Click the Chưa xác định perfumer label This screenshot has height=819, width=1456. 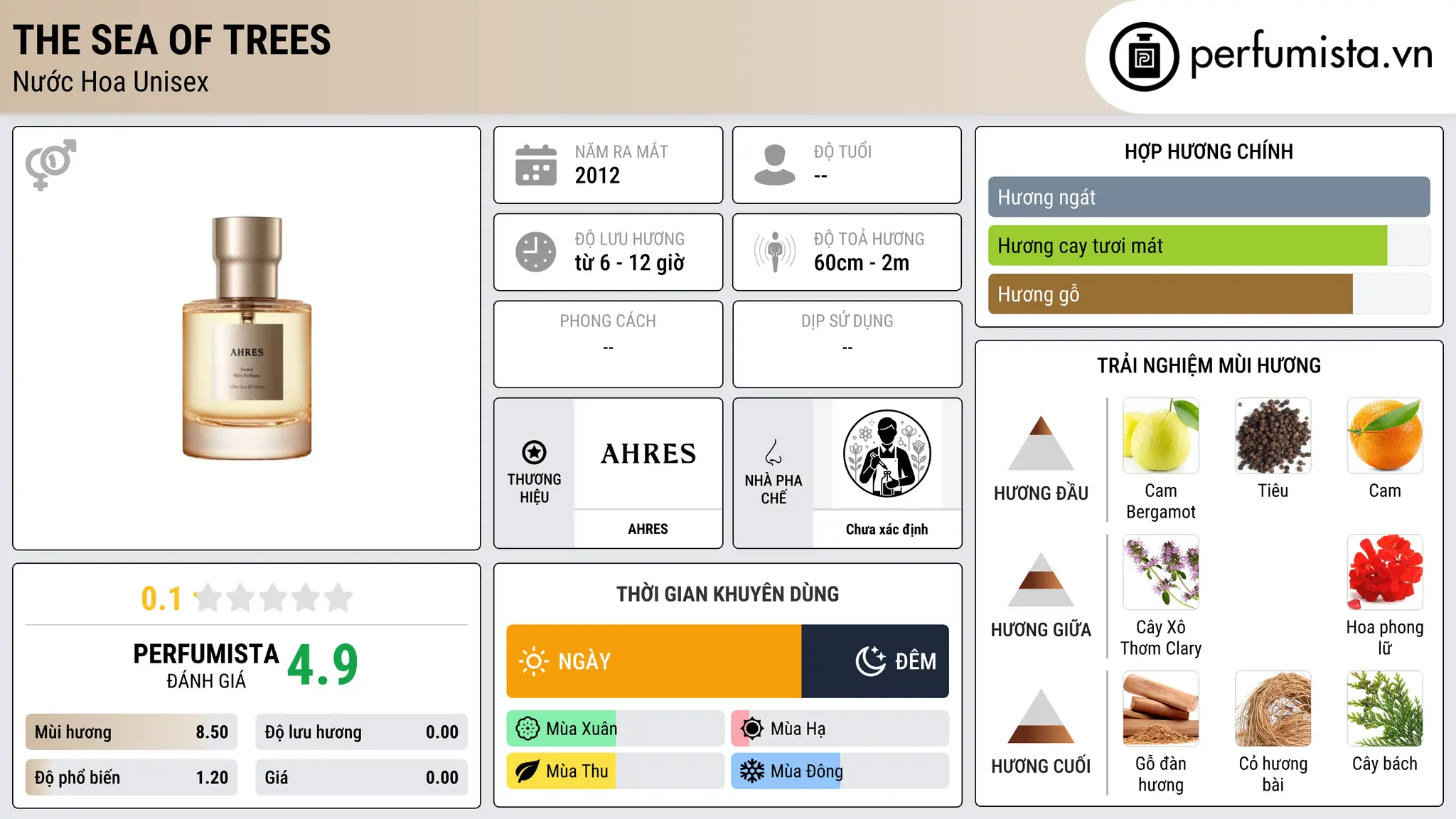[x=887, y=529]
